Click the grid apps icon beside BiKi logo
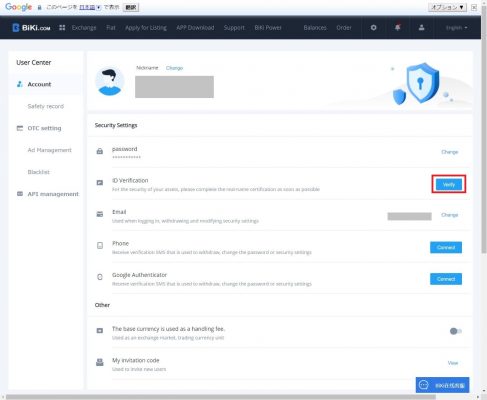 pyautogui.click(x=62, y=28)
